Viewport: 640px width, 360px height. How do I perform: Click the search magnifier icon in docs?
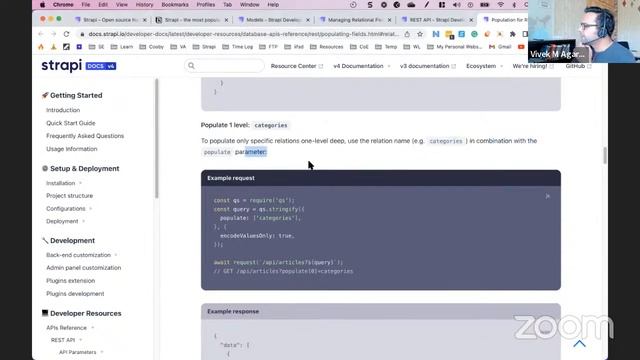(x=191, y=66)
